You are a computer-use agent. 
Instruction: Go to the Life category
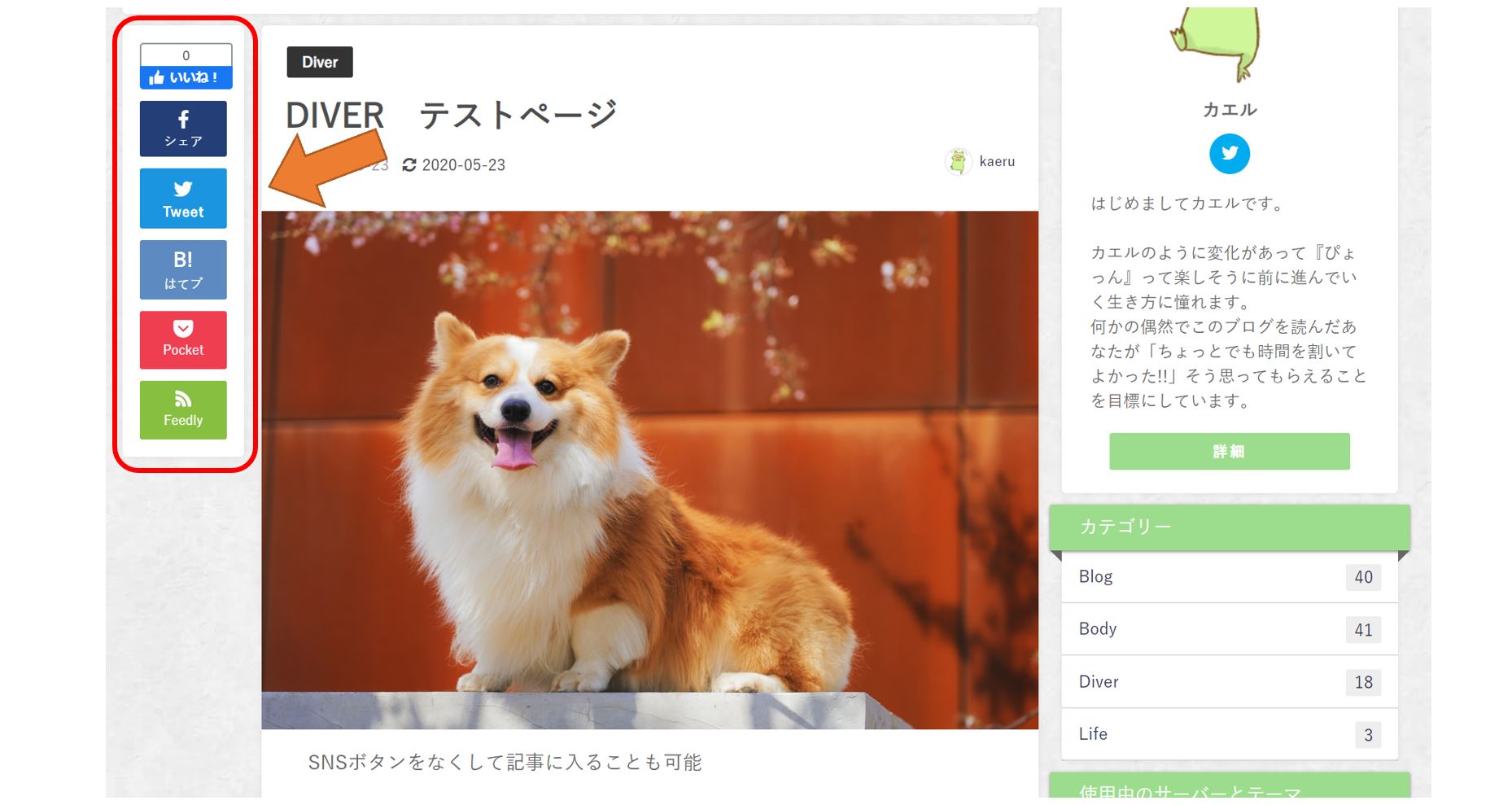1092,733
